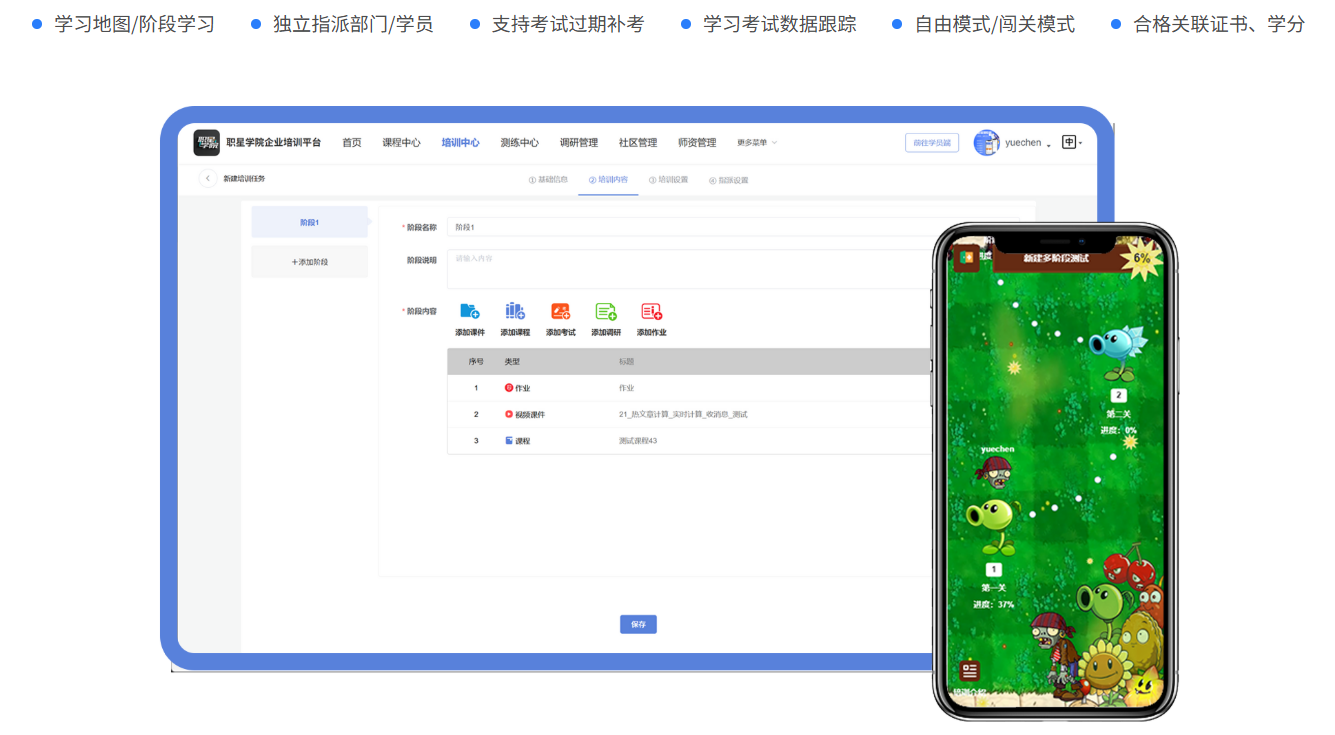Tap the 第一关 label on phone
This screenshot has height=735, width=1335.
point(994,588)
